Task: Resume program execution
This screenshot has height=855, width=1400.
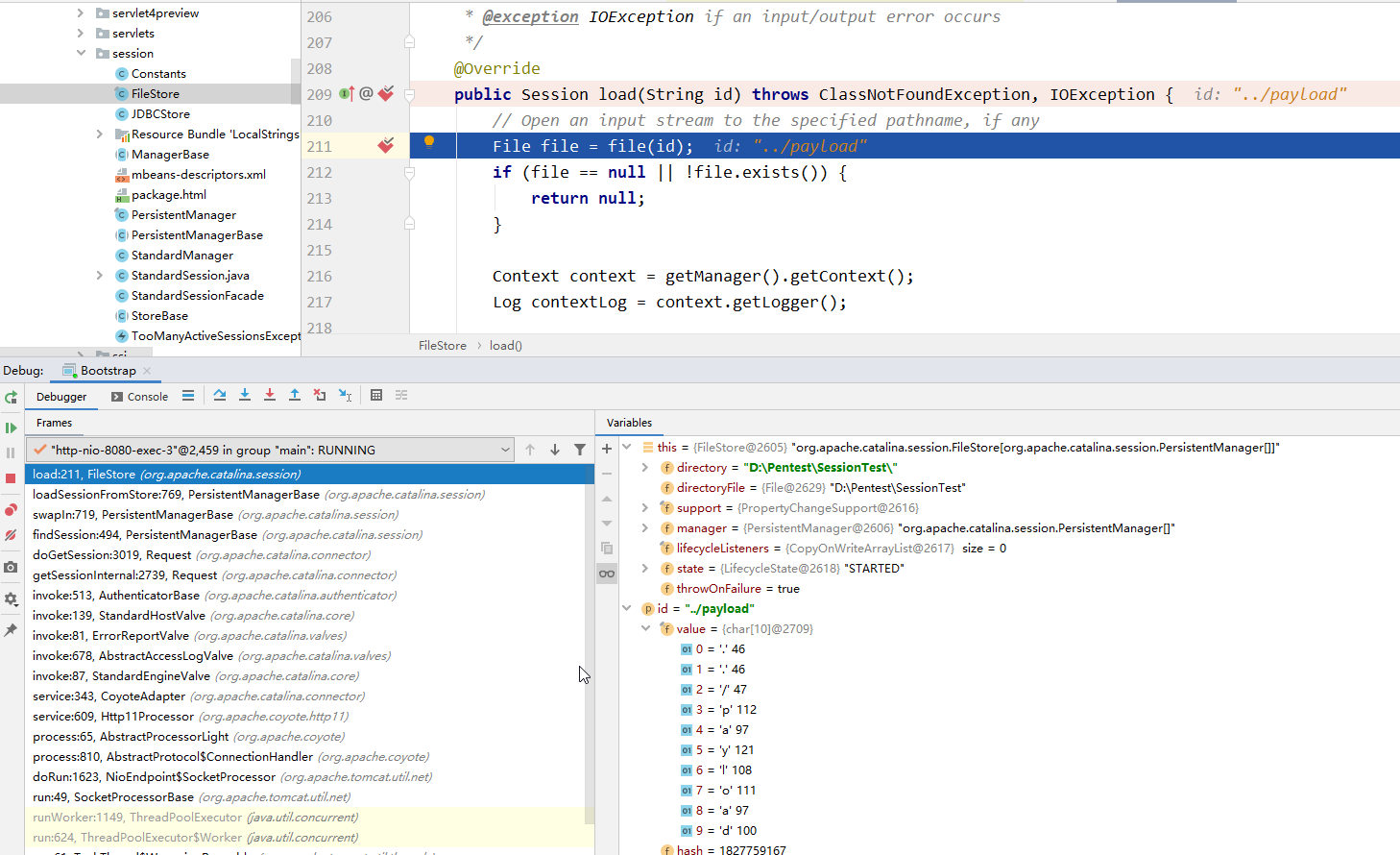Action: (x=11, y=427)
